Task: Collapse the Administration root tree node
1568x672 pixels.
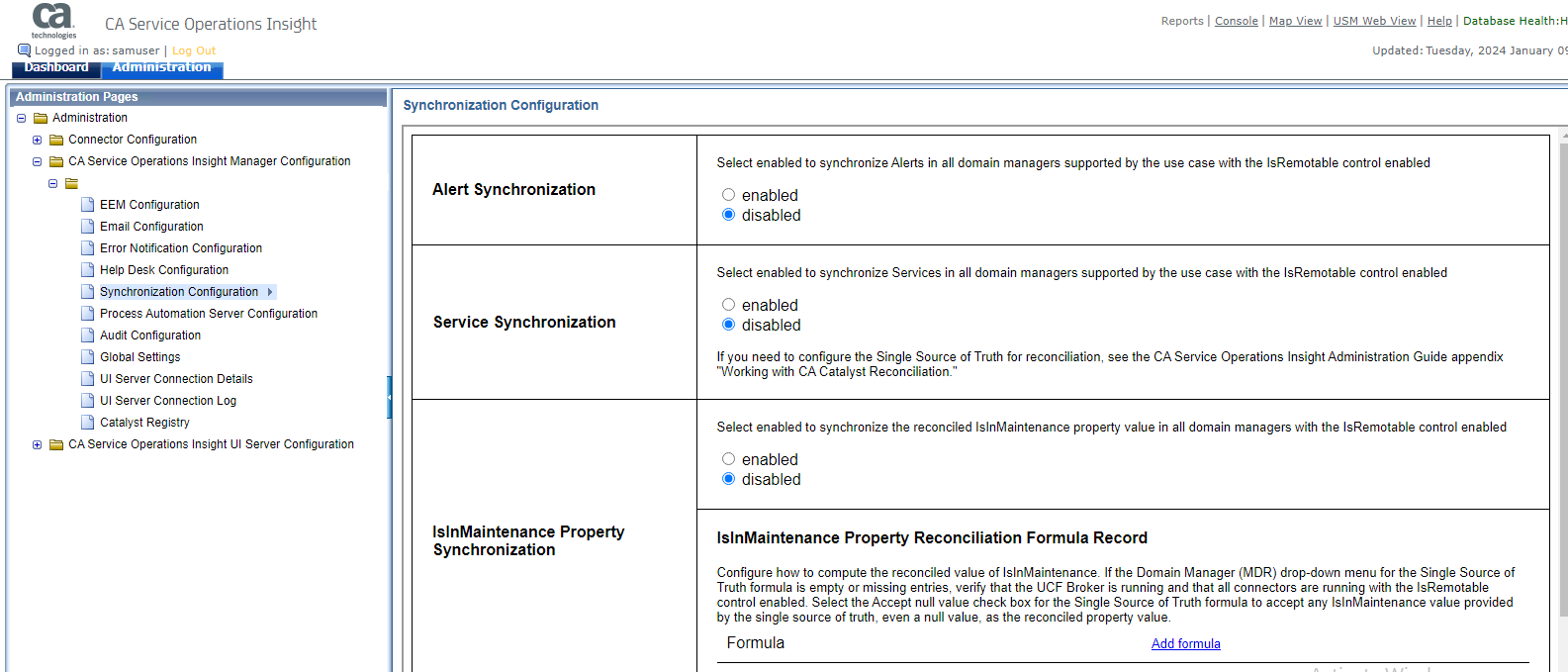Action: 21,118
